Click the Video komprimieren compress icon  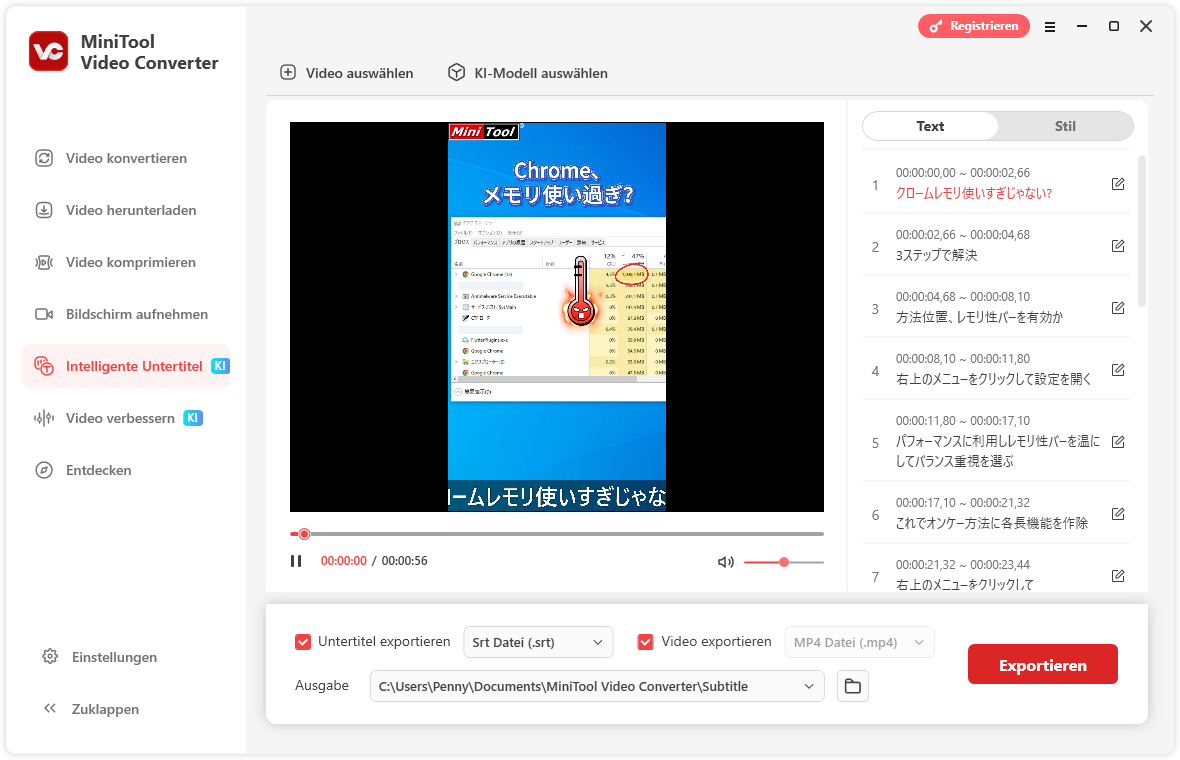coord(44,262)
